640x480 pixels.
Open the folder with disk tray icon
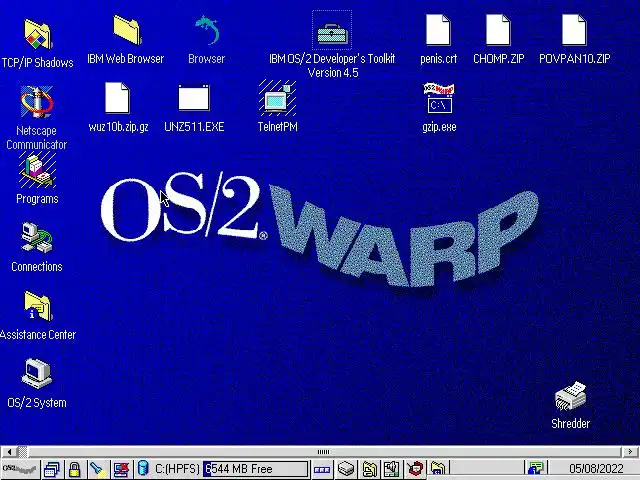438,469
